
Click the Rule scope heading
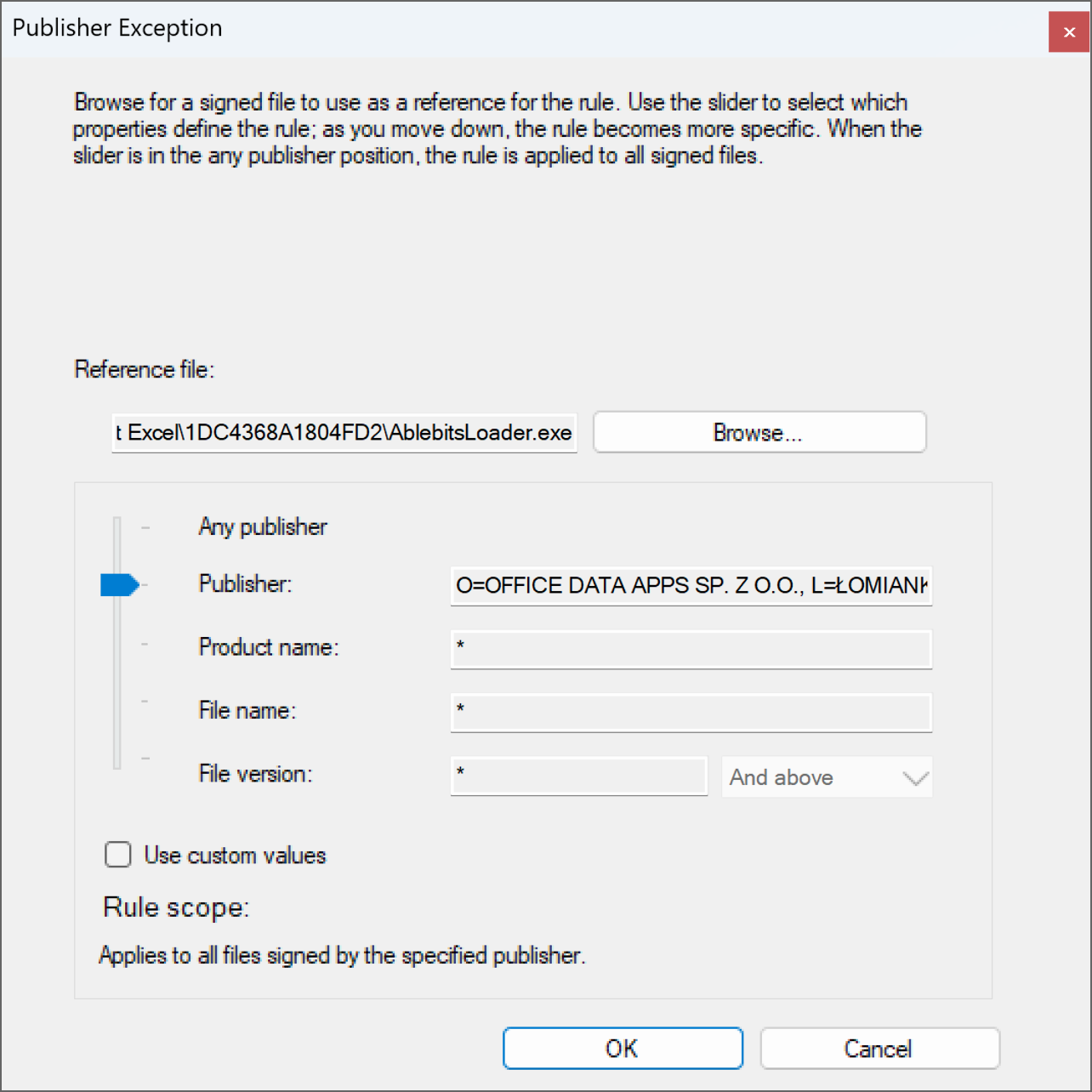click(x=175, y=907)
